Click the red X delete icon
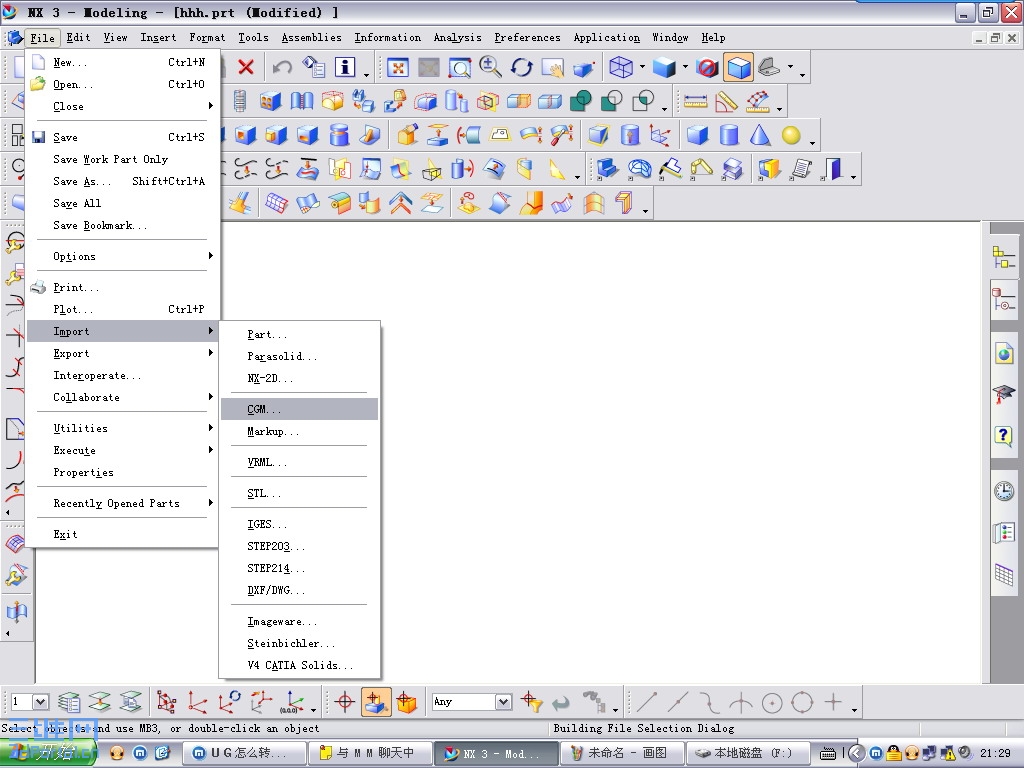Viewport: 1024px width, 768px height. 246,67
